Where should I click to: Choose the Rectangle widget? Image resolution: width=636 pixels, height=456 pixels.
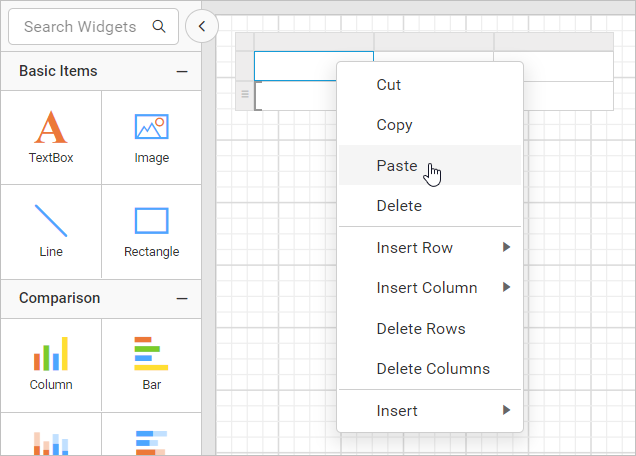[151, 221]
